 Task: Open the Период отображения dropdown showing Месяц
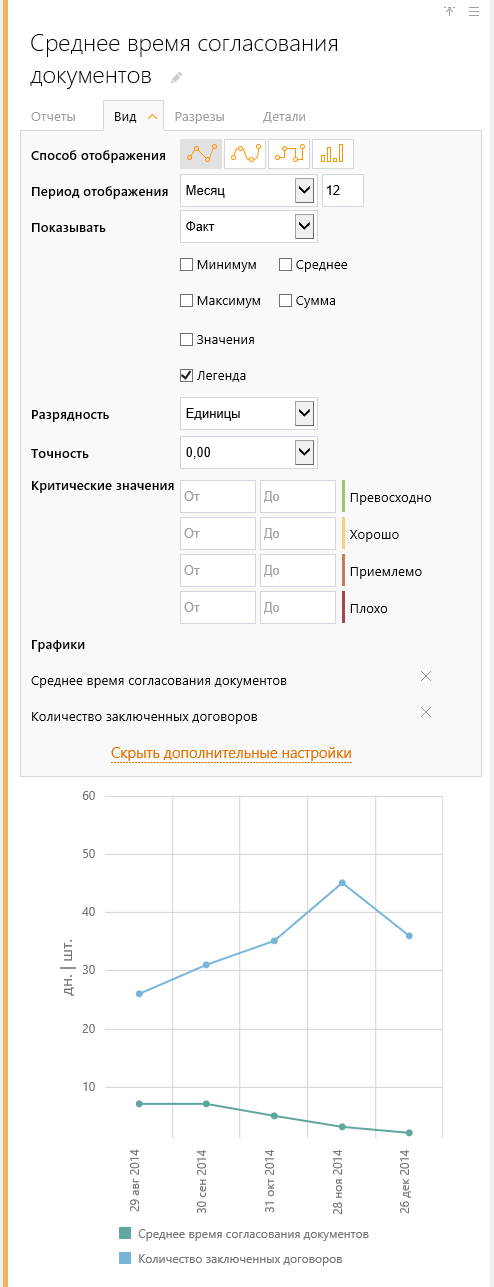(x=249, y=190)
